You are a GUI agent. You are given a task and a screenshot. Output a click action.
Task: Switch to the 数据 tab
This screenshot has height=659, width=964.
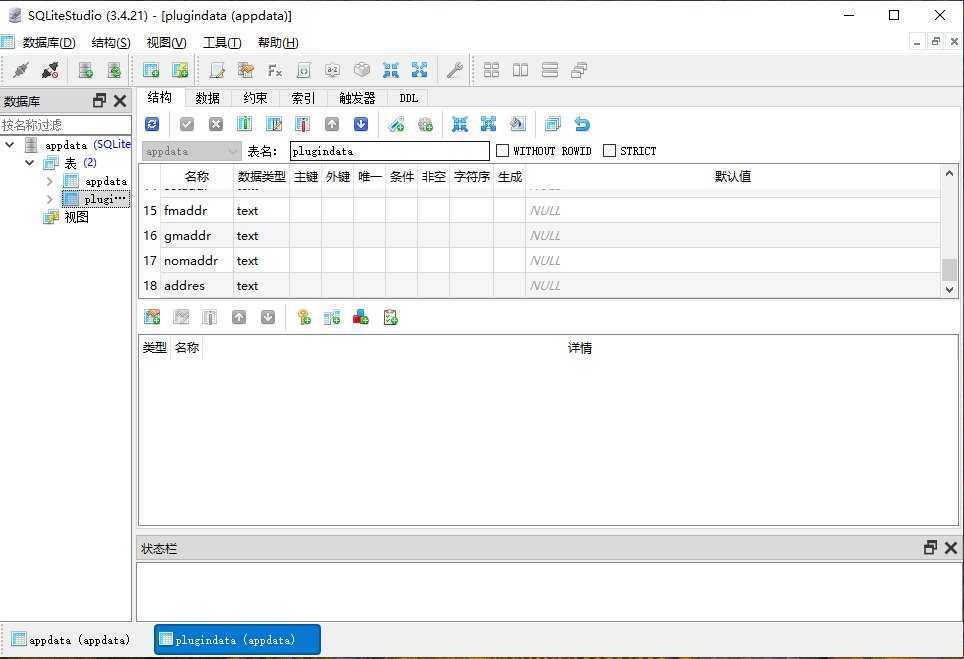point(207,97)
